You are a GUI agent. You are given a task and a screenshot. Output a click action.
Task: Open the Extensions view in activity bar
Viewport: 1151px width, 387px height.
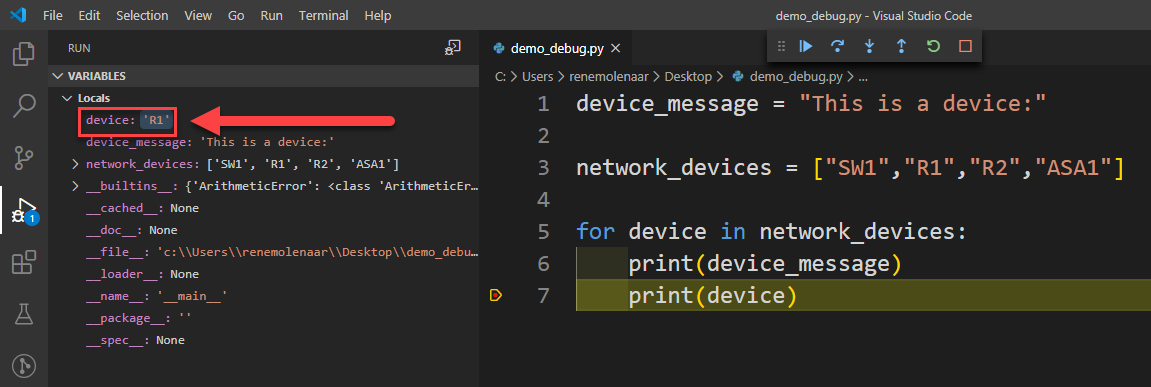pyautogui.click(x=24, y=262)
